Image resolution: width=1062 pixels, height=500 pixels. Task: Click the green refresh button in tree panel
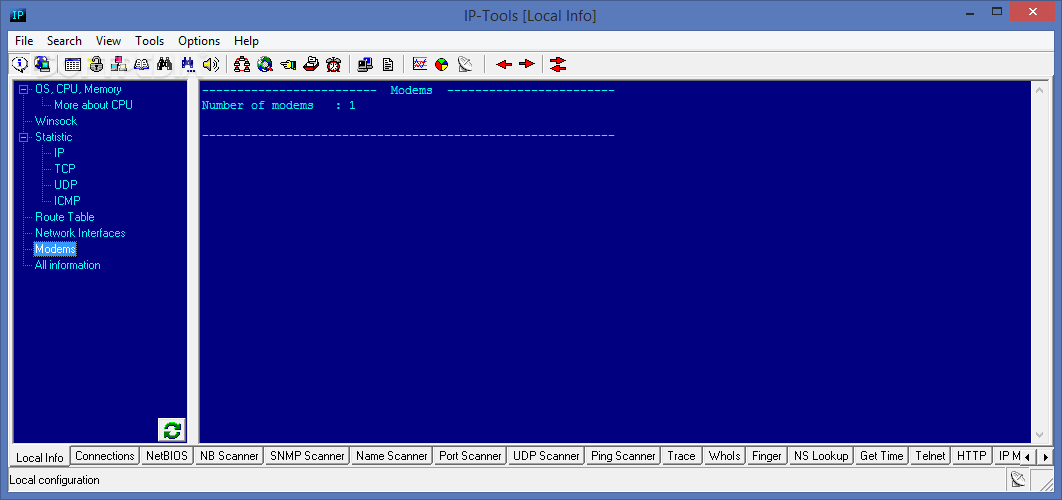coord(172,430)
